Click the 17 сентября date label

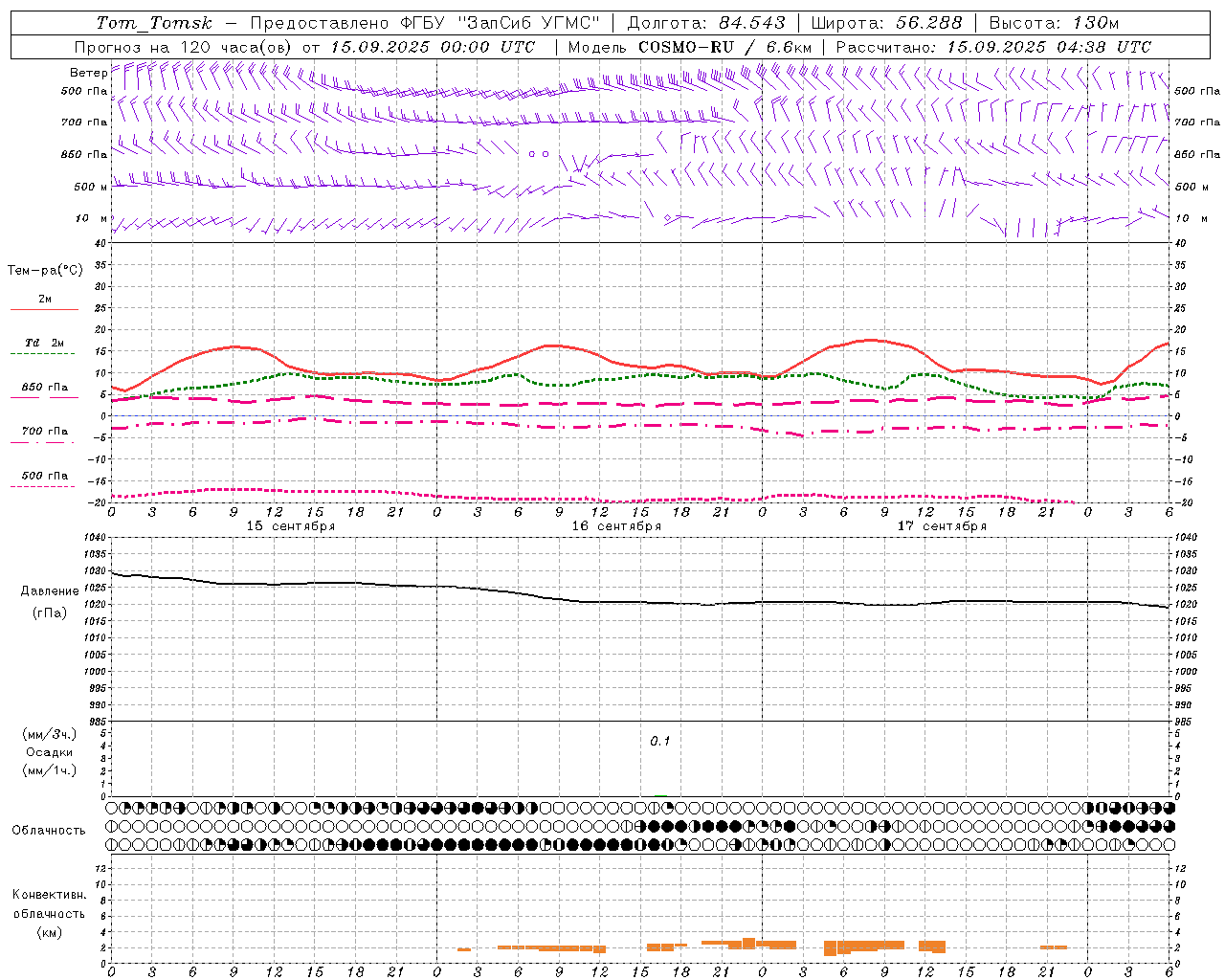[942, 526]
